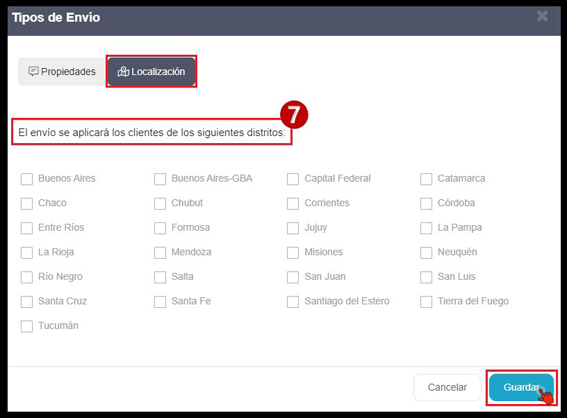Image resolution: width=567 pixels, height=418 pixels.
Task: Enable the Tierra del Fuego checkbox
Action: (426, 302)
